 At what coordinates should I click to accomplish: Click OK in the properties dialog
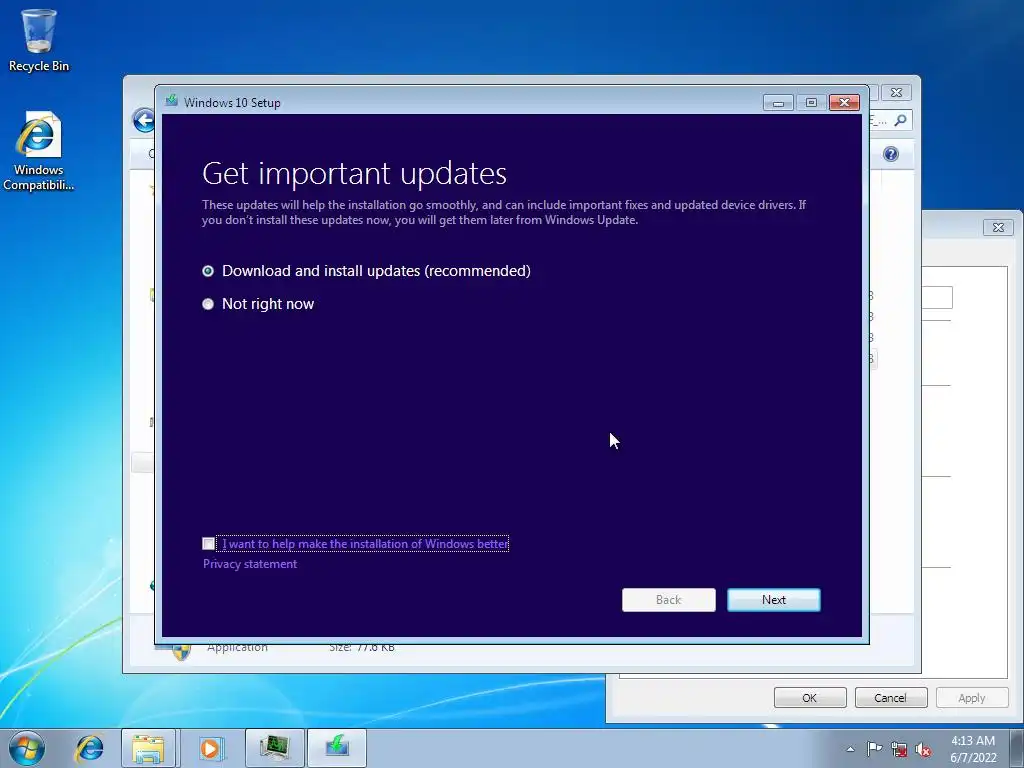pos(810,697)
